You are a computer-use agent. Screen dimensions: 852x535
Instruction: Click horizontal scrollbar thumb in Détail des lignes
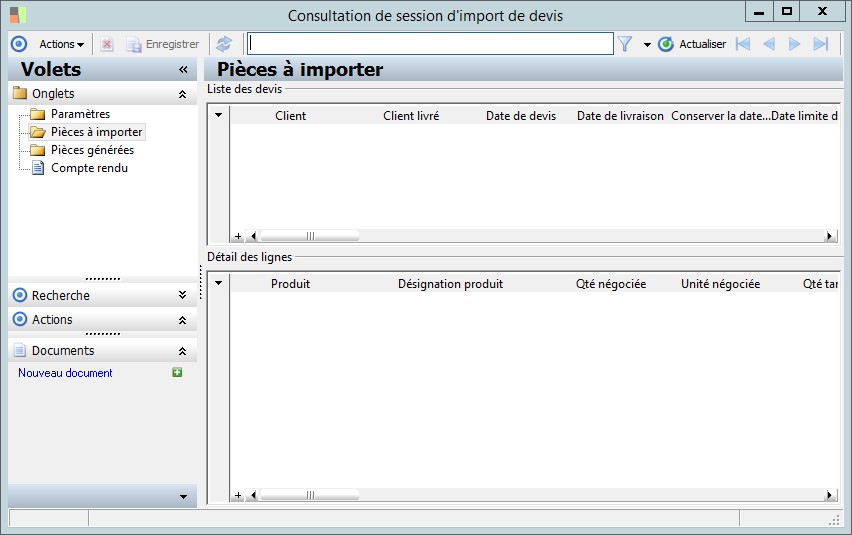coord(310,495)
